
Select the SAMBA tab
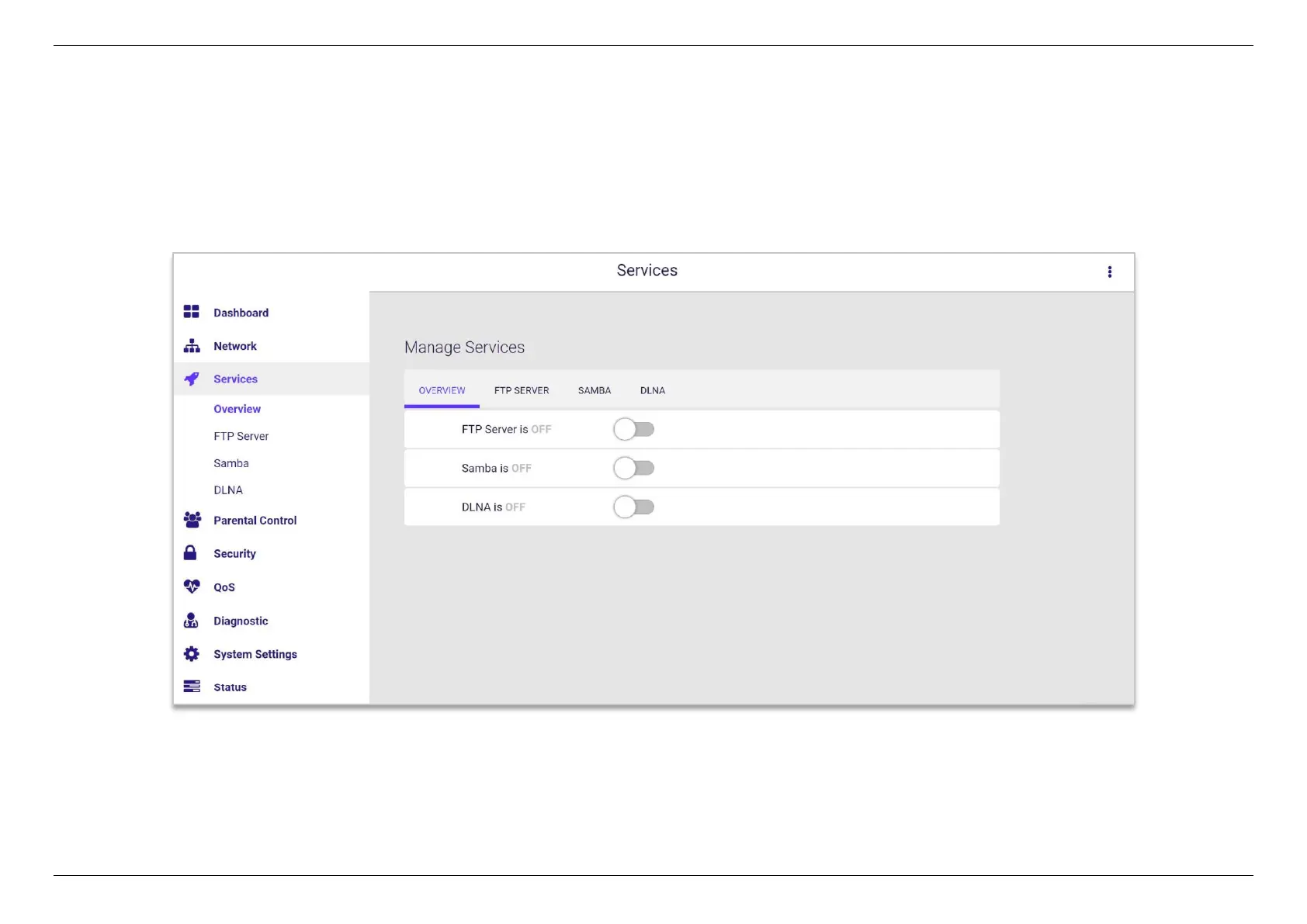pos(595,390)
